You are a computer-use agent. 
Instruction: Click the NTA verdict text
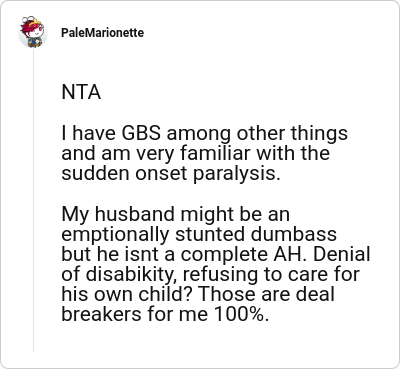81,92
